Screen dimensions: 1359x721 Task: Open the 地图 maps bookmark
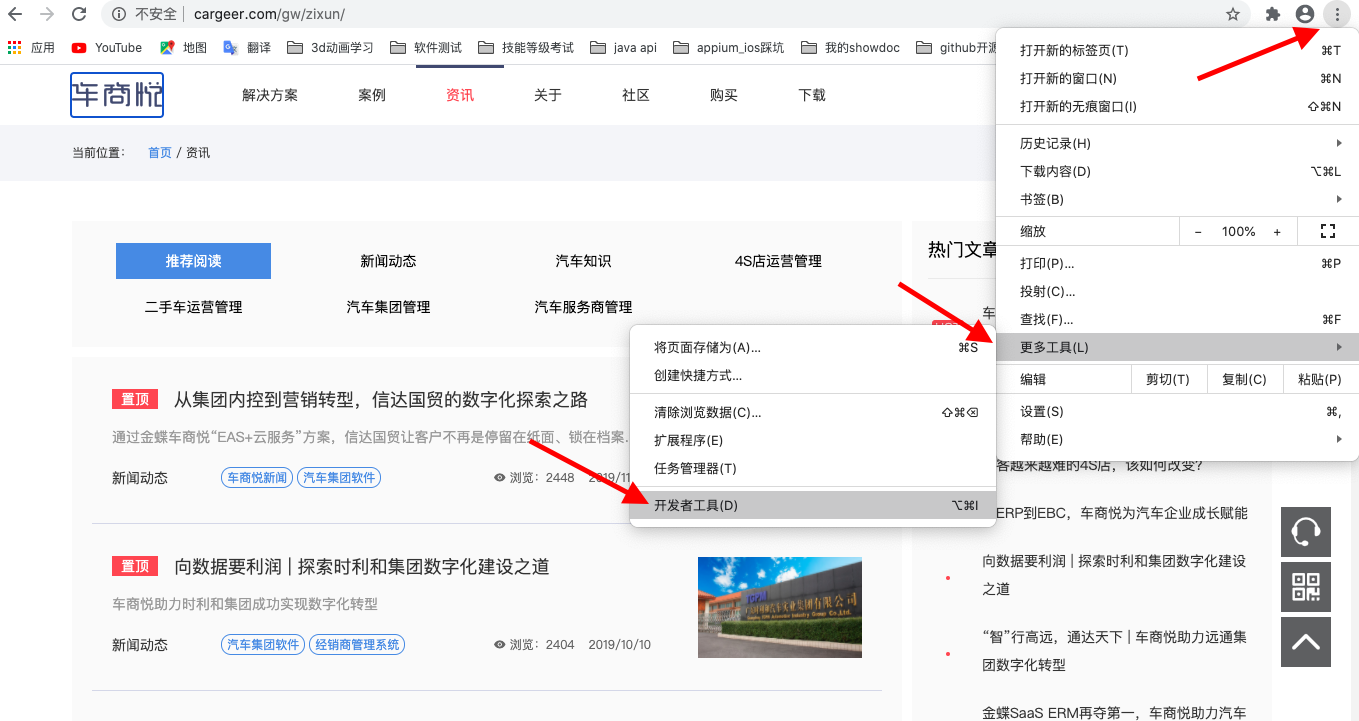[x=183, y=47]
